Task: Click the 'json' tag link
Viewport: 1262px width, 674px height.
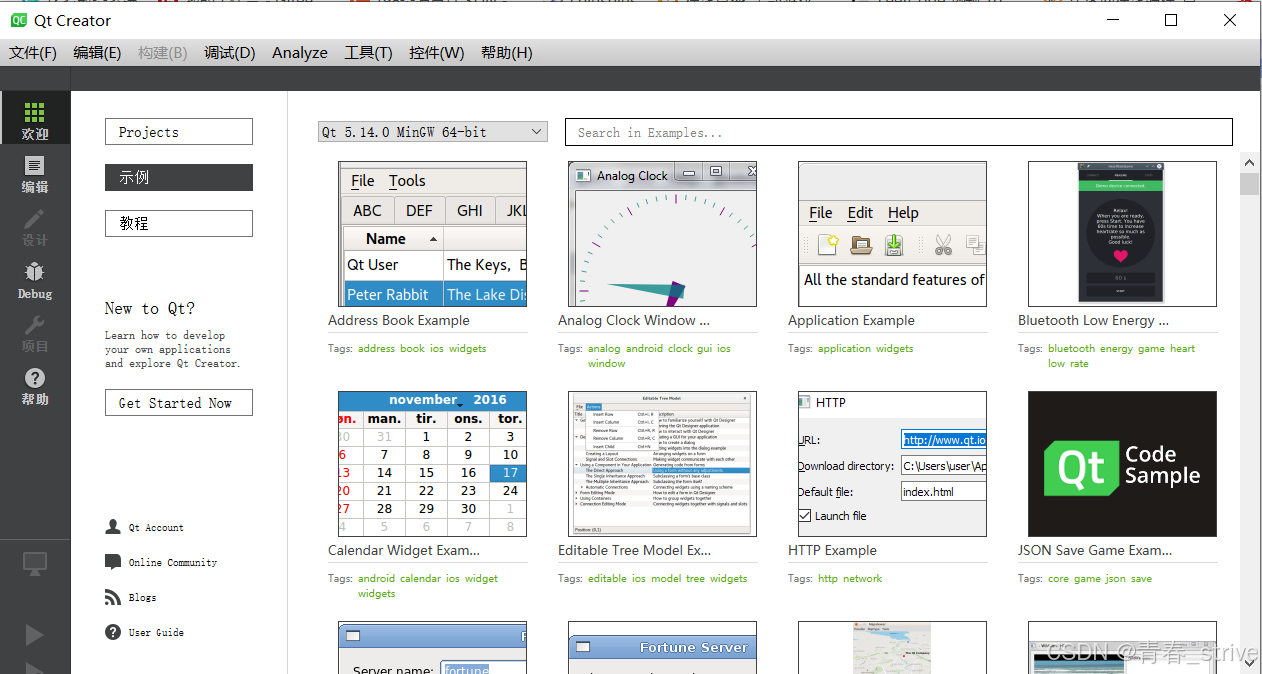Action: pyautogui.click(x=1116, y=579)
